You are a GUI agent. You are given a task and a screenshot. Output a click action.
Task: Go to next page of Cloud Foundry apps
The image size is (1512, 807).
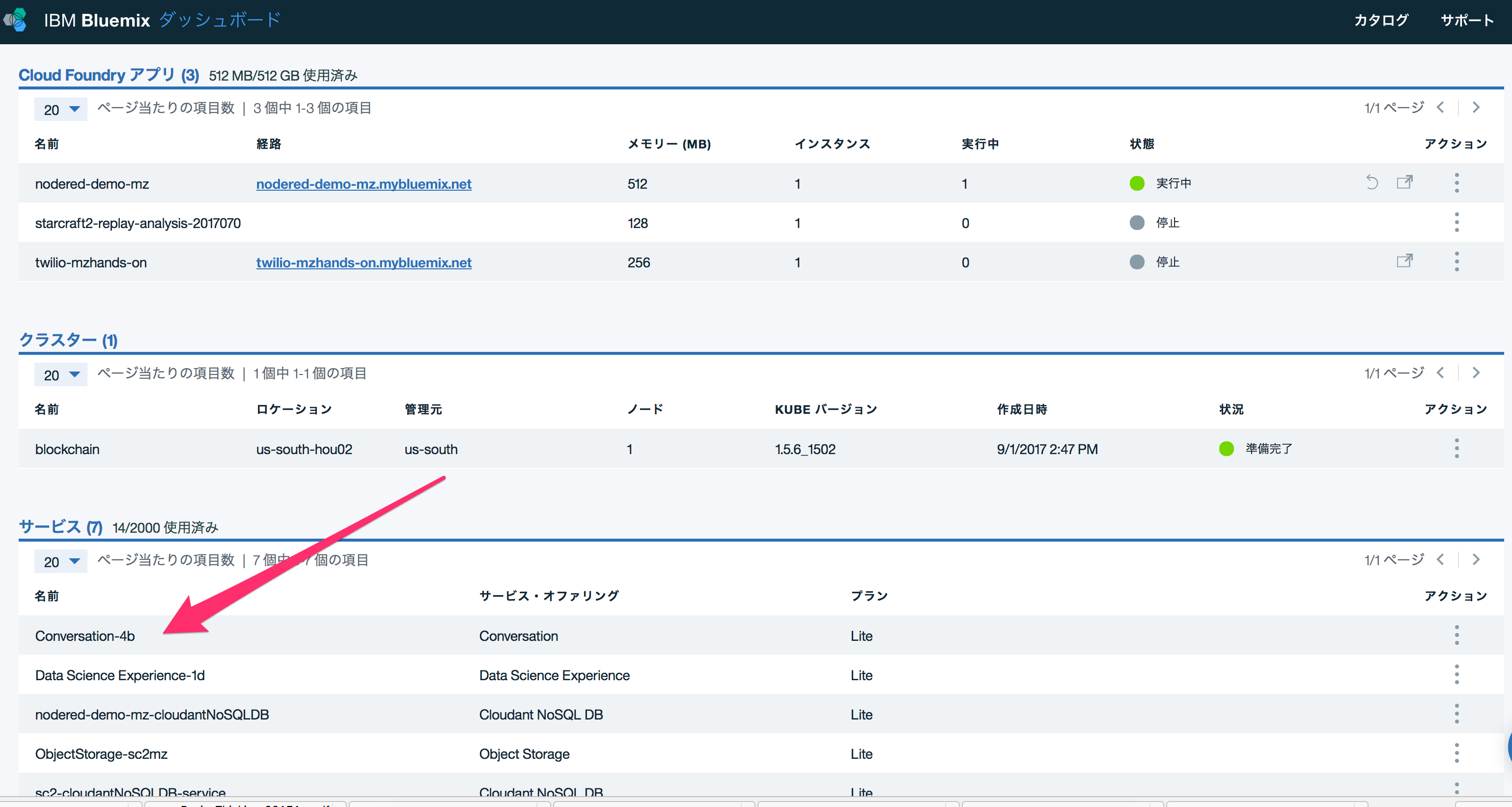(x=1476, y=108)
